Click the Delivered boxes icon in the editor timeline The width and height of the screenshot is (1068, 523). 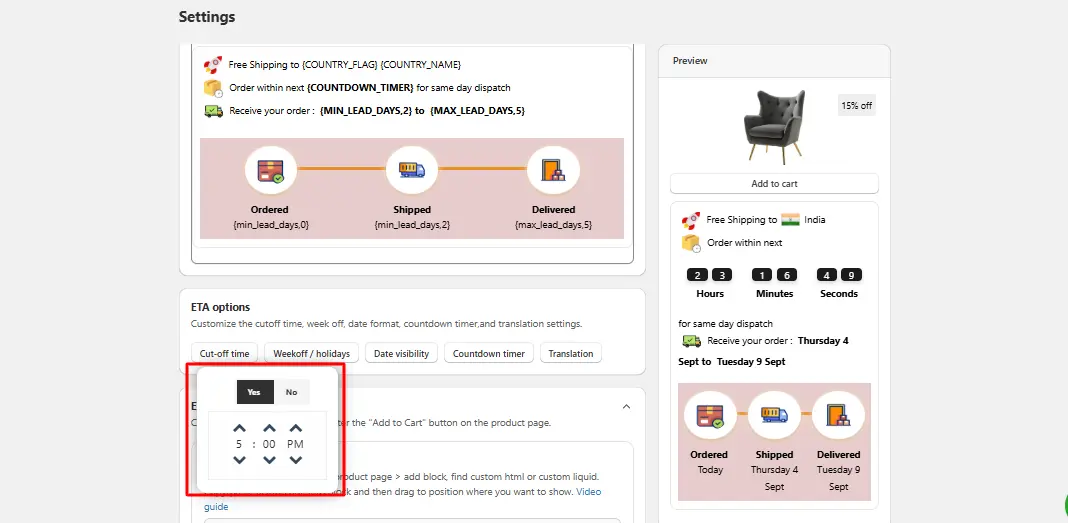(x=553, y=170)
